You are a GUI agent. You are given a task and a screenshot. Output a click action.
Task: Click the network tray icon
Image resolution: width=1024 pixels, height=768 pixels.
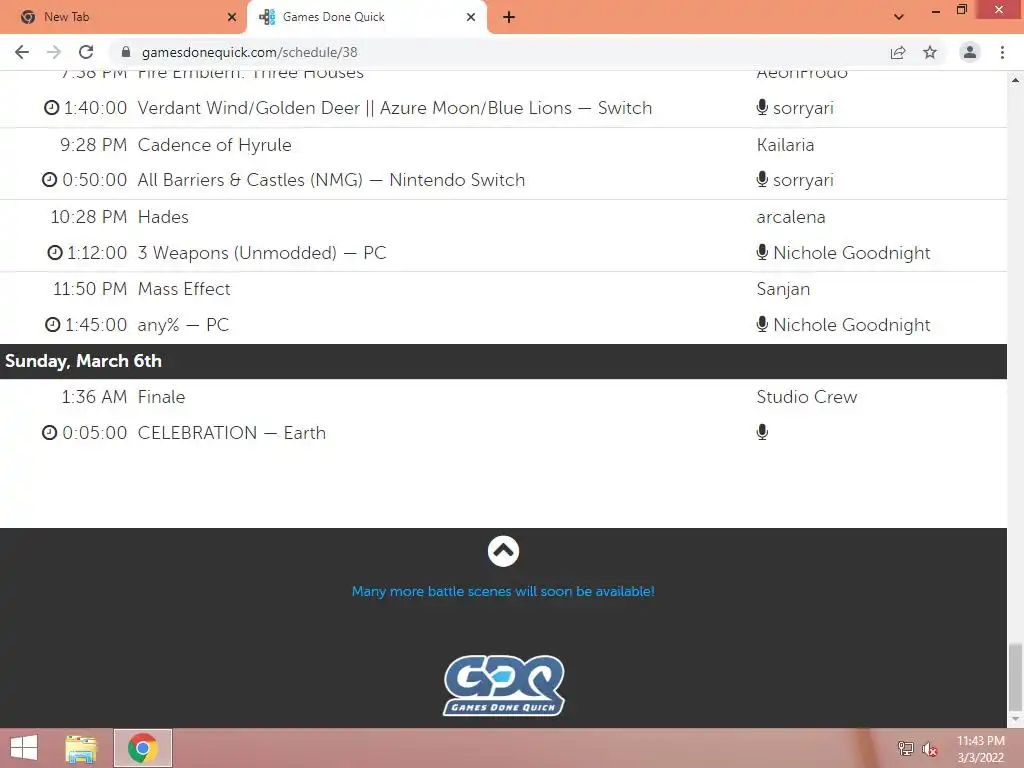905,748
